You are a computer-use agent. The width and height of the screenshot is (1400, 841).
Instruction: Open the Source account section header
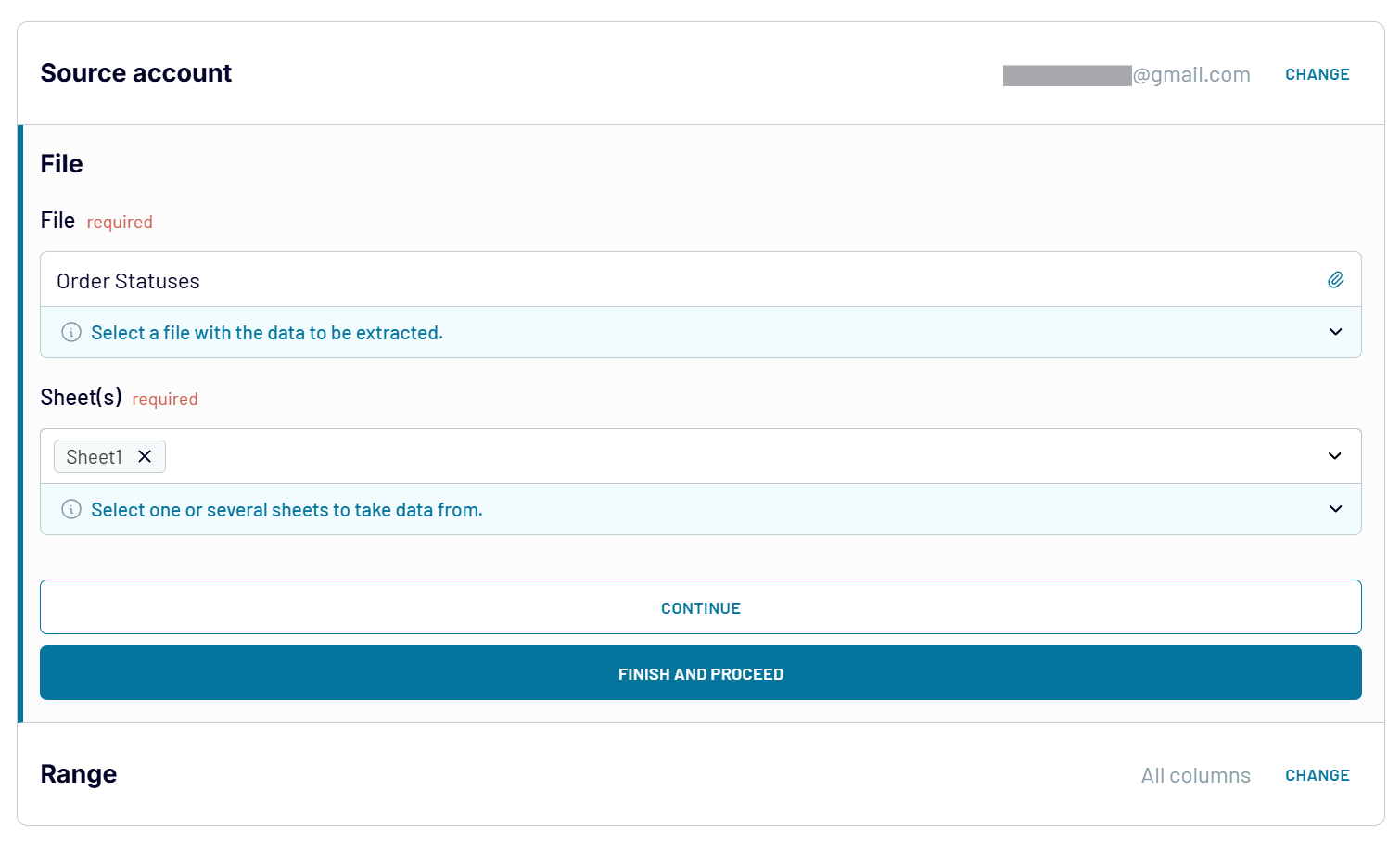(136, 73)
